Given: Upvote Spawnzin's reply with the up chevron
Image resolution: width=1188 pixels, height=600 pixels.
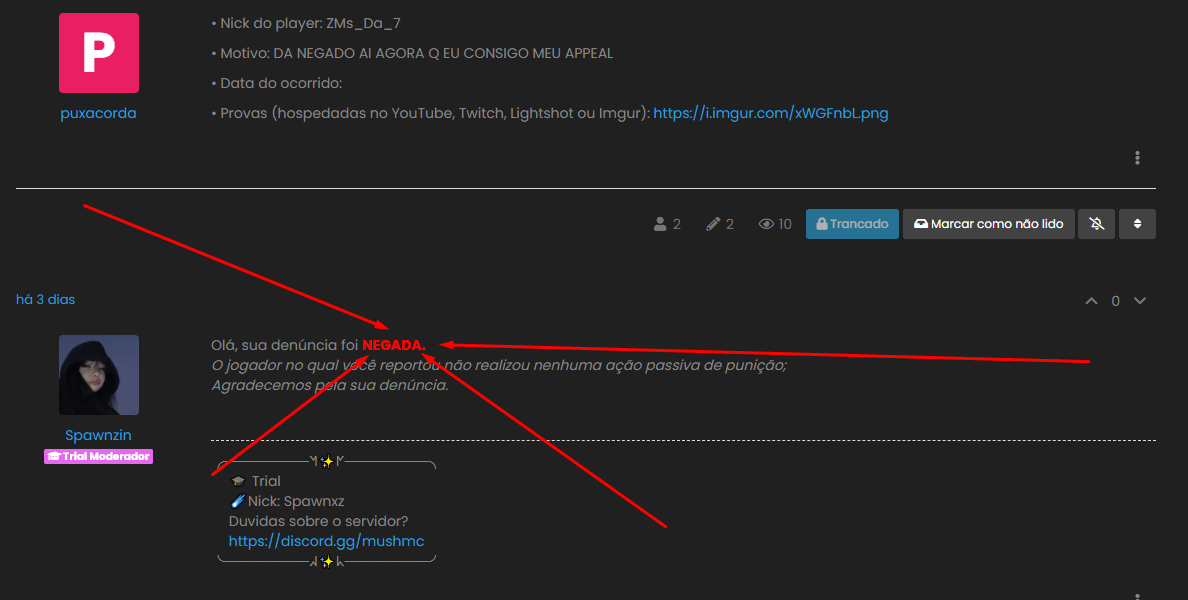Looking at the screenshot, I should 1091,301.
